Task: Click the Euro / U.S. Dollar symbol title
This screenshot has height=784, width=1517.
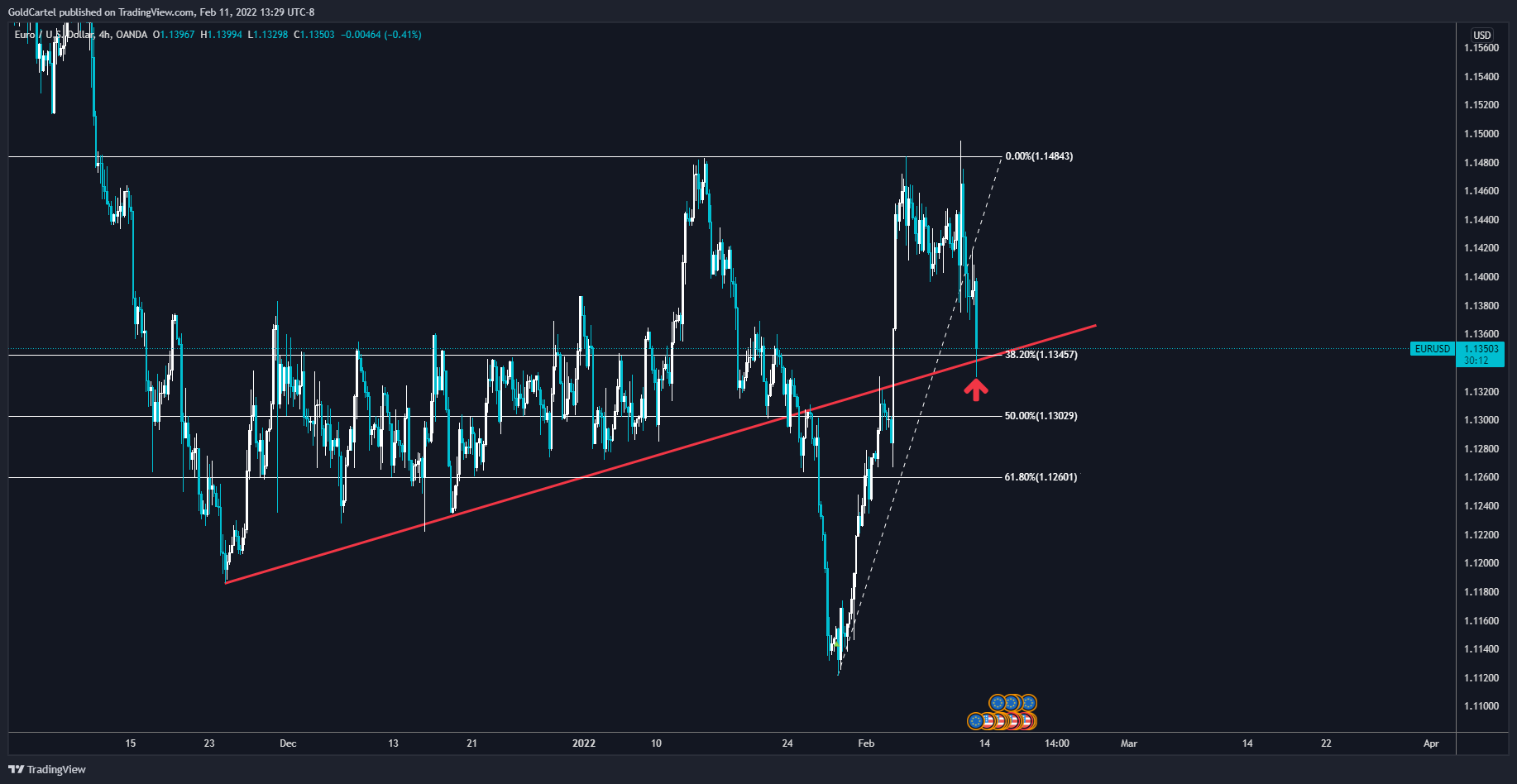Action: pos(54,35)
